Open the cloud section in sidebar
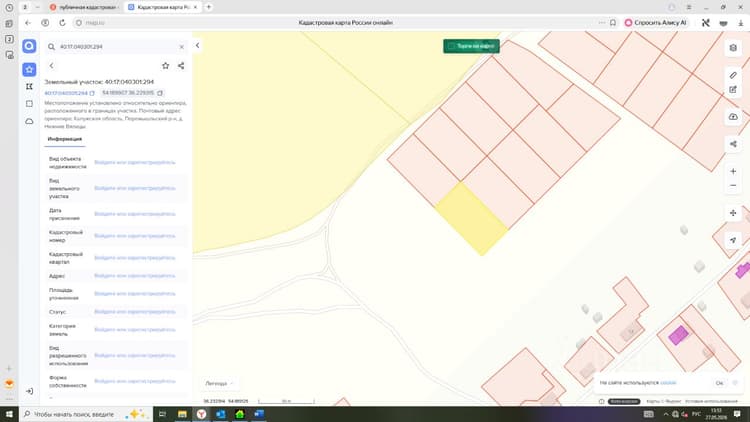This screenshot has height=422, width=750. [29, 122]
